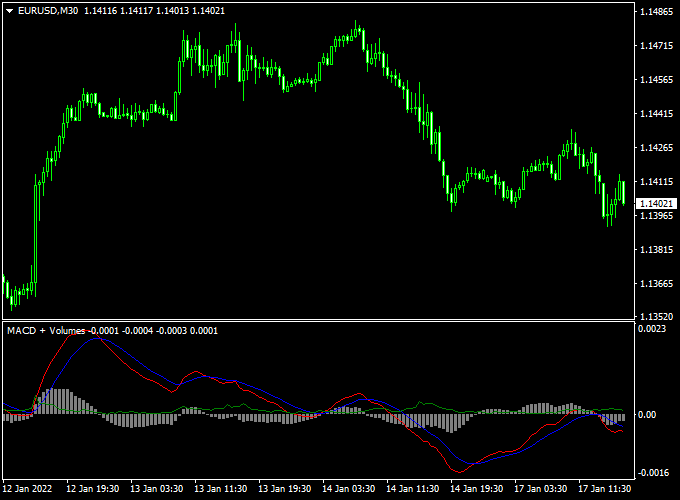
Task: Click price scale label 1.13815
Action: [657, 250]
